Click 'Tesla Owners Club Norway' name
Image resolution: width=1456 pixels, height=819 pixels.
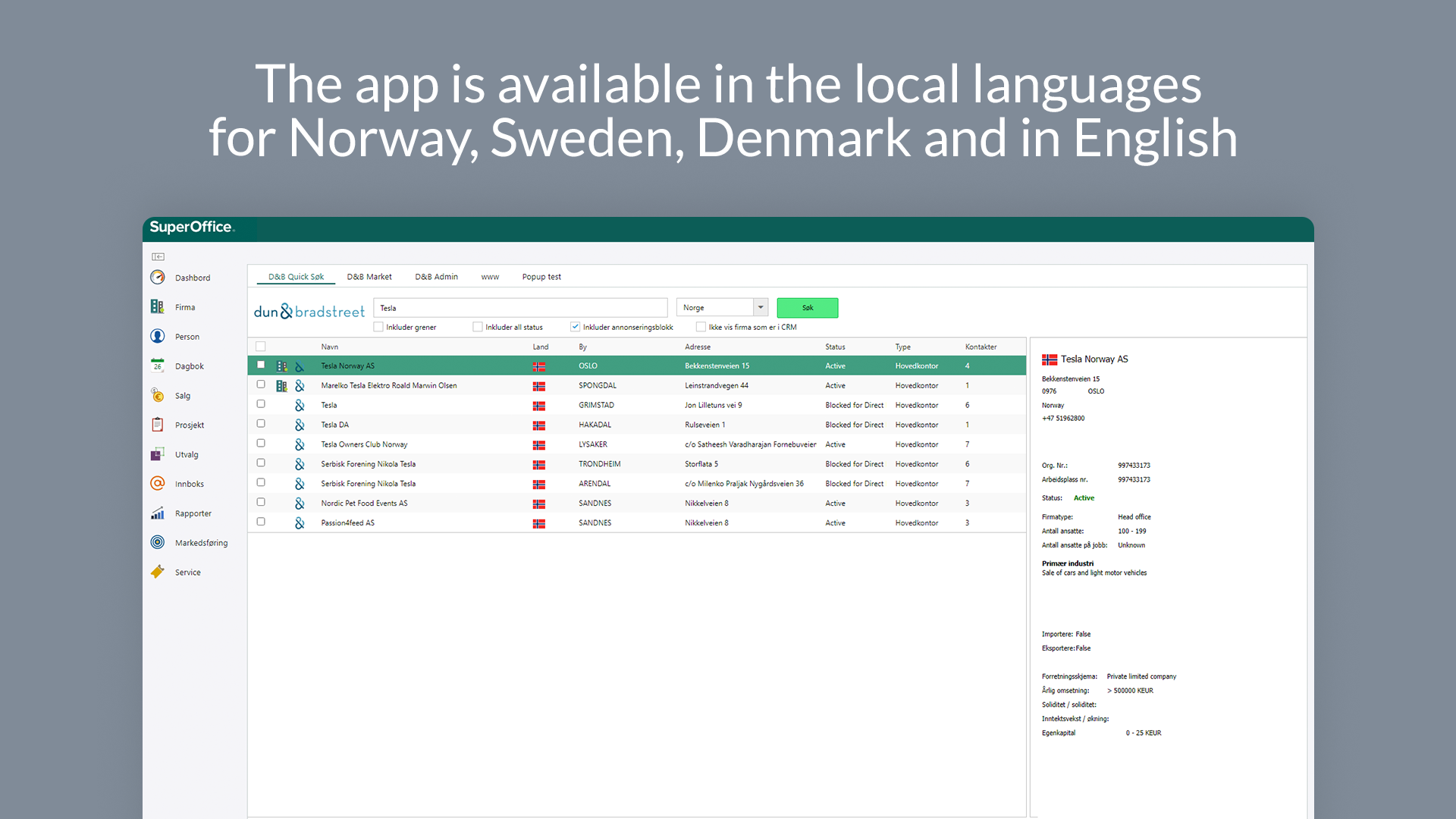(x=364, y=444)
